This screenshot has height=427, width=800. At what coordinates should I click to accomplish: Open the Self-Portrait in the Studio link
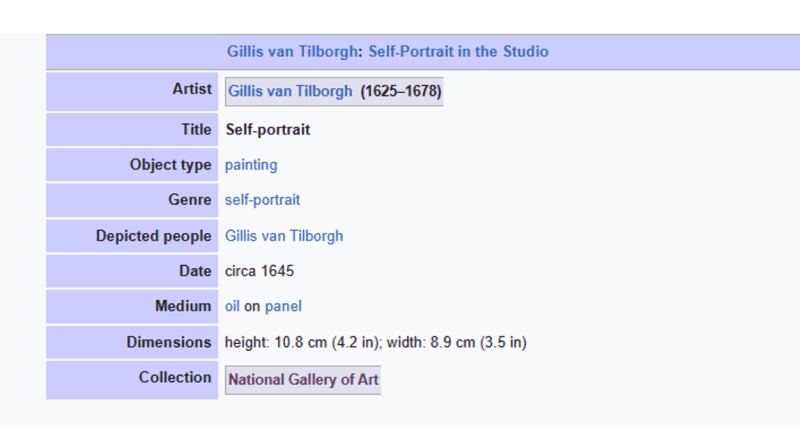[x=458, y=52]
